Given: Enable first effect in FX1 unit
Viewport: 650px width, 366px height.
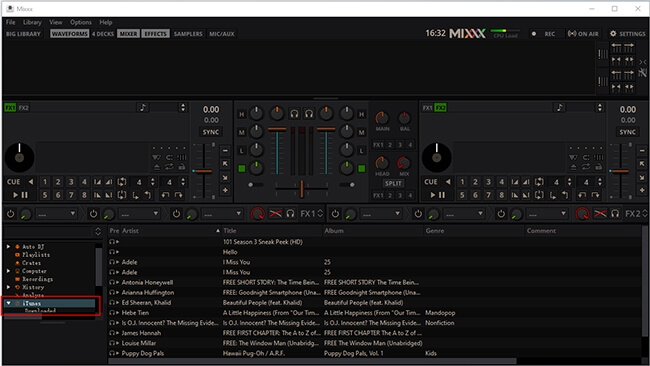Looking at the screenshot, I should coord(10,214).
